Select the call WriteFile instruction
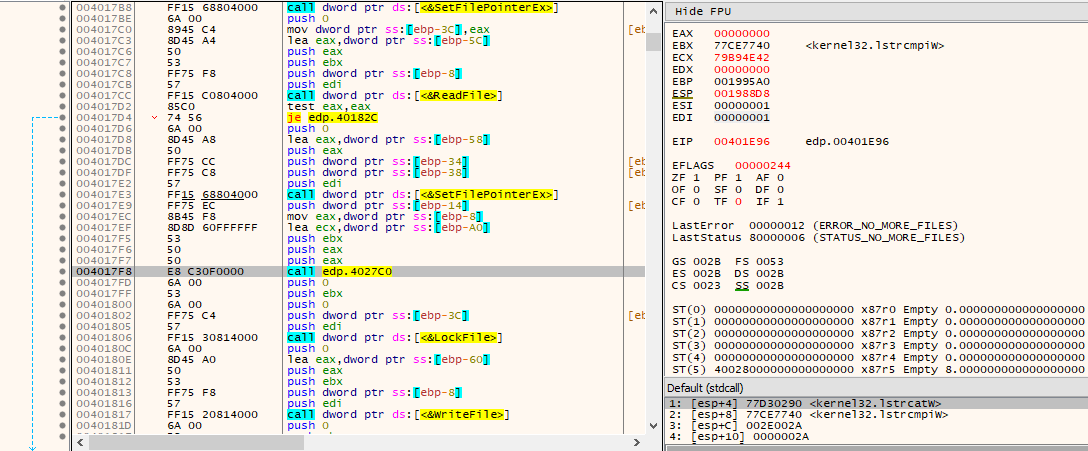The height and width of the screenshot is (451, 1088). 398,414
